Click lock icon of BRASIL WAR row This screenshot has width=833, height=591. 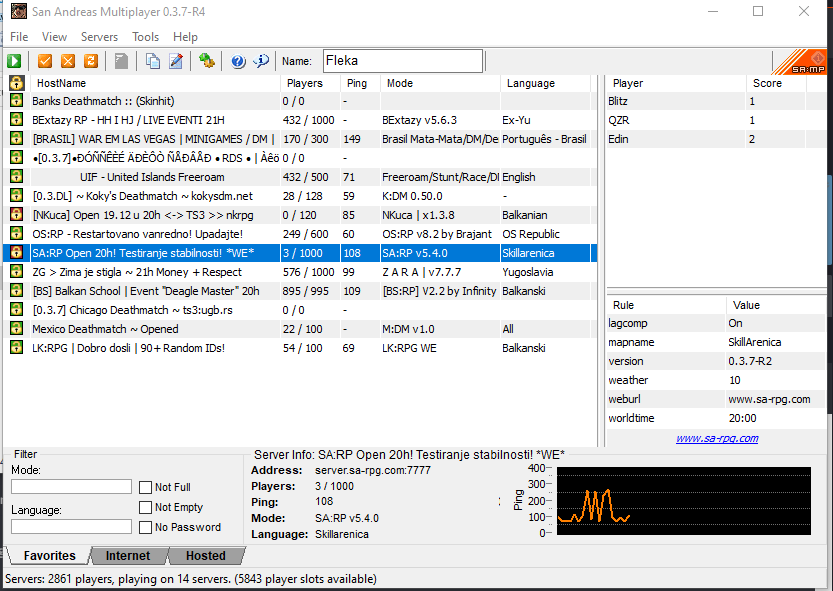pyautogui.click(x=16, y=138)
